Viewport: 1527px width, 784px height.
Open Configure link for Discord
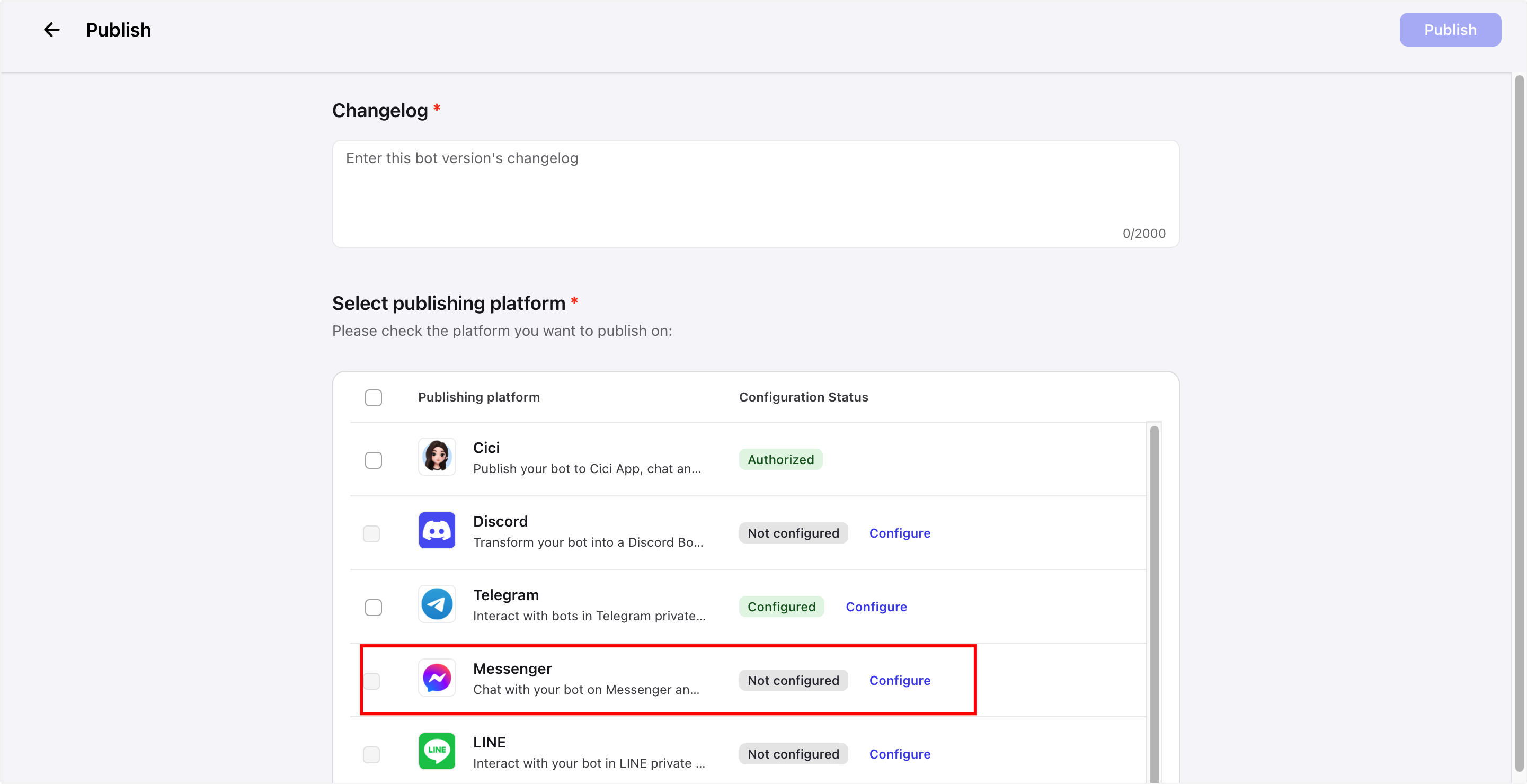[x=899, y=533]
